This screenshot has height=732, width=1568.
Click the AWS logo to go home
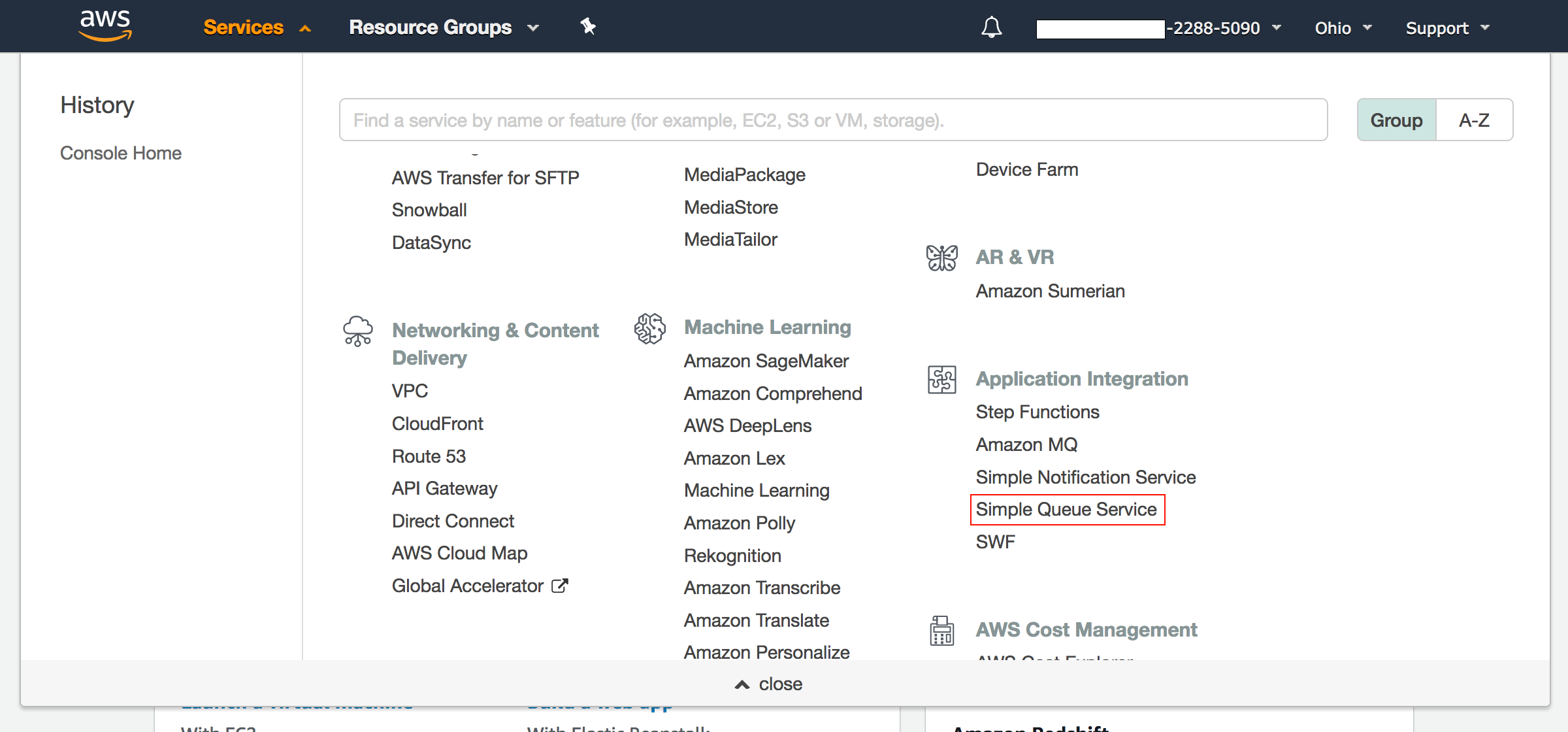click(x=105, y=26)
